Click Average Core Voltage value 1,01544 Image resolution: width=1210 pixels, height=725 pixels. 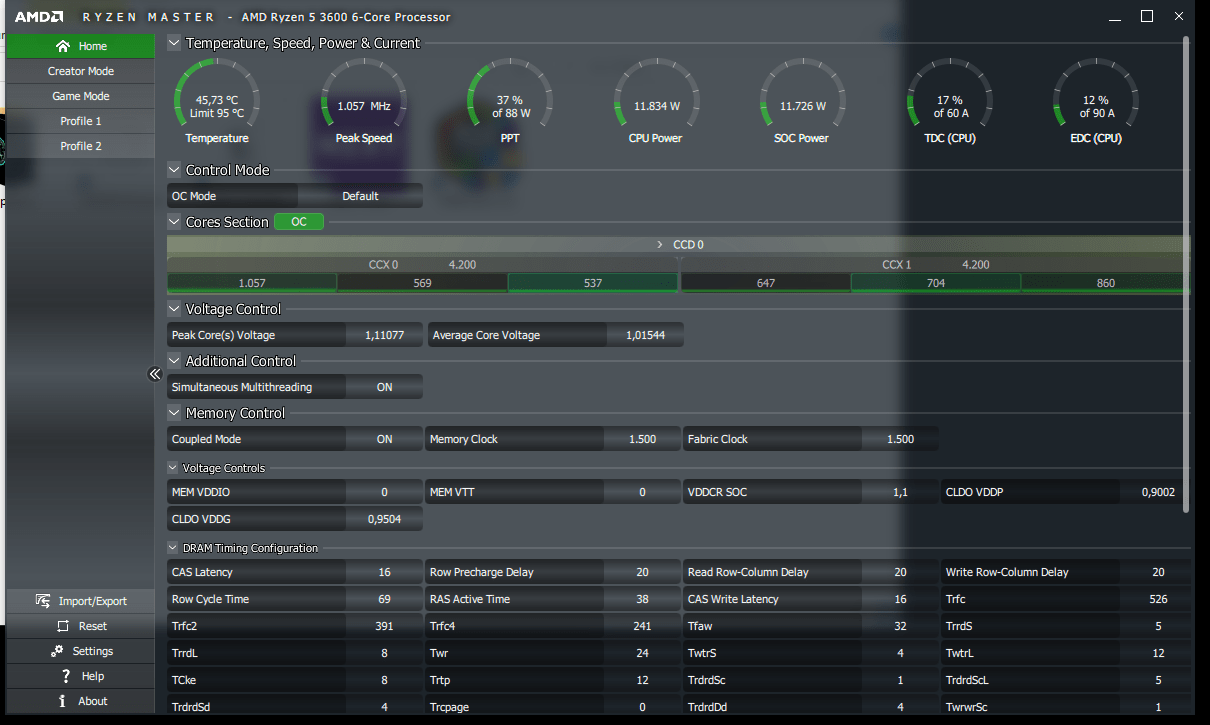pos(644,335)
